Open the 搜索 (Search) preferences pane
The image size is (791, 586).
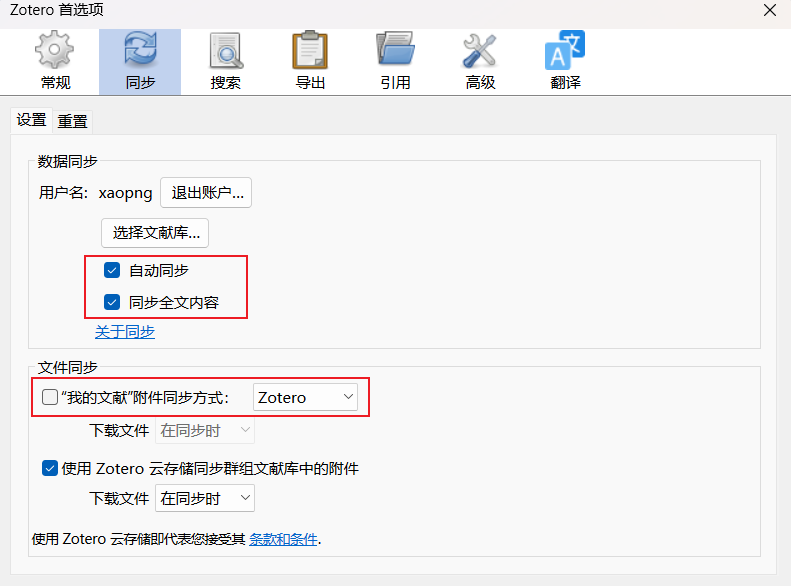click(225, 62)
